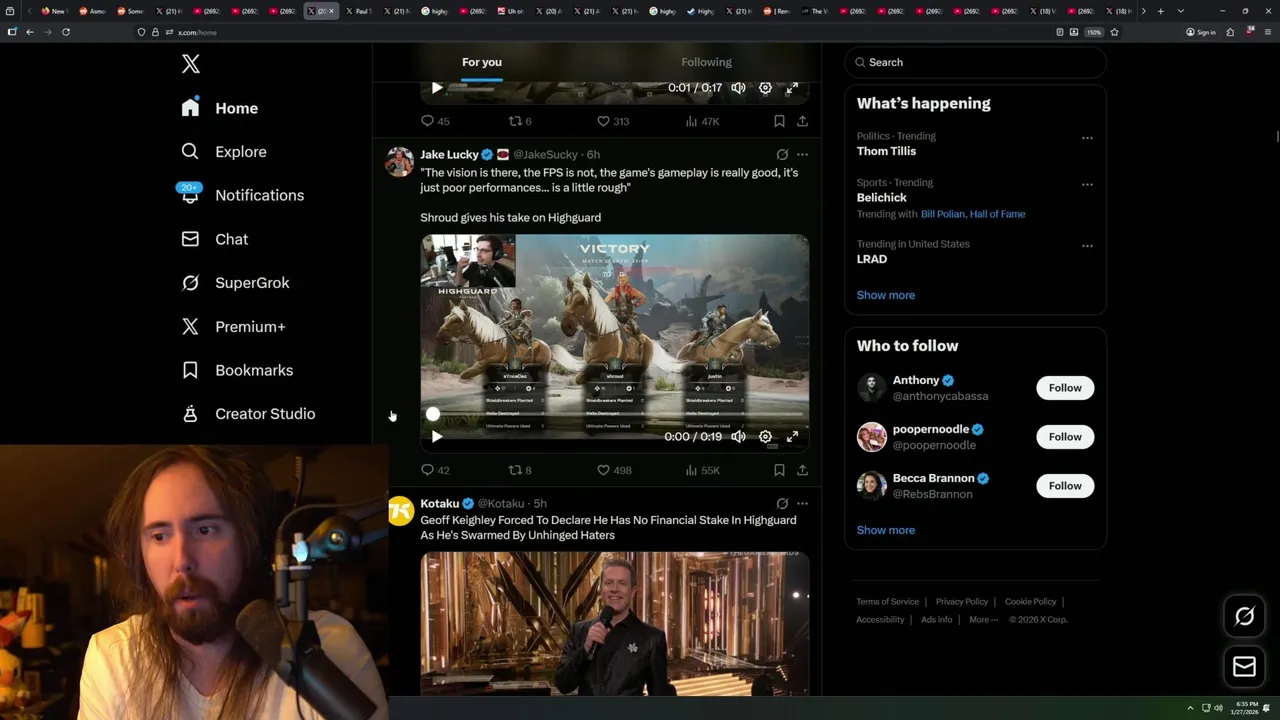Reply to Jake Lucky post with 42 replies
This screenshot has width=1280, height=720.
(435, 470)
